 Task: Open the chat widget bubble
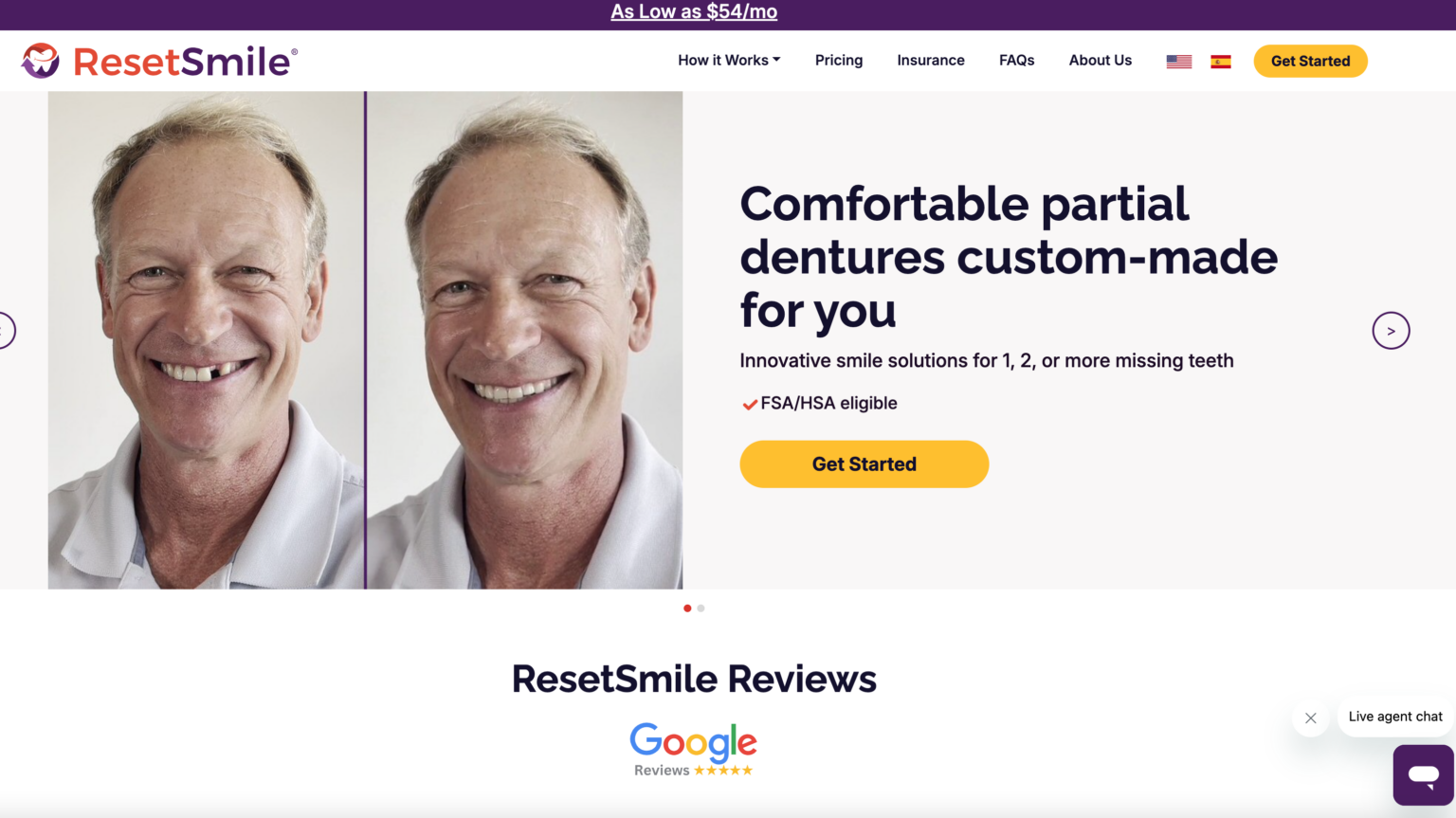(1424, 774)
